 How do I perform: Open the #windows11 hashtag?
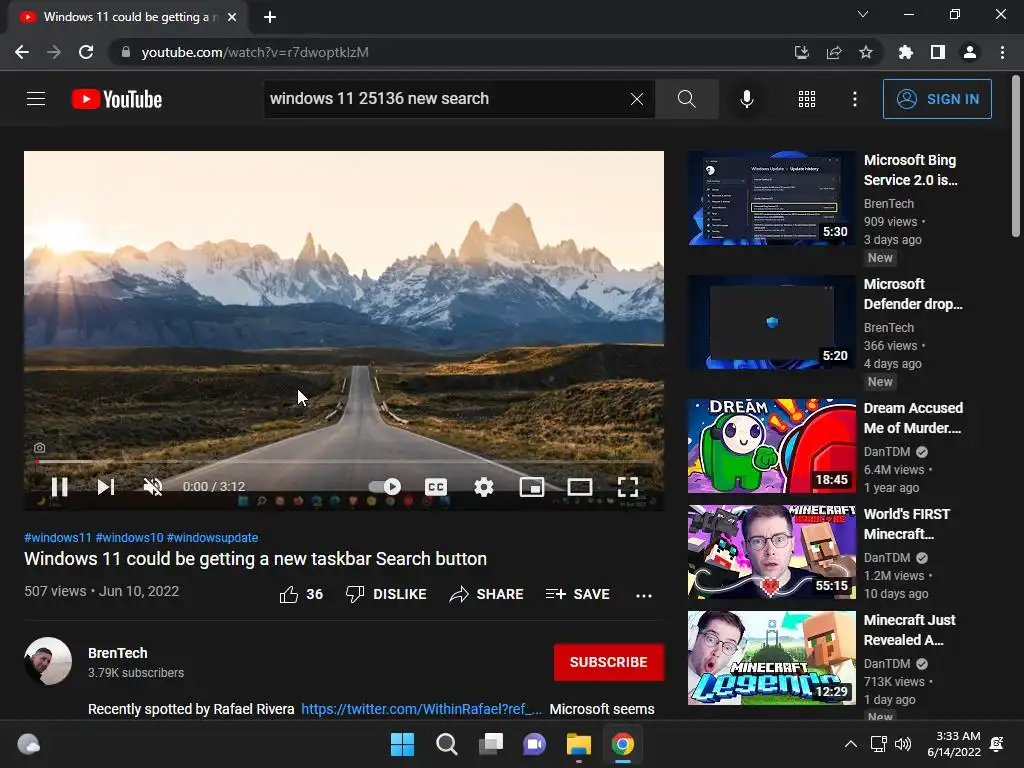click(x=57, y=537)
